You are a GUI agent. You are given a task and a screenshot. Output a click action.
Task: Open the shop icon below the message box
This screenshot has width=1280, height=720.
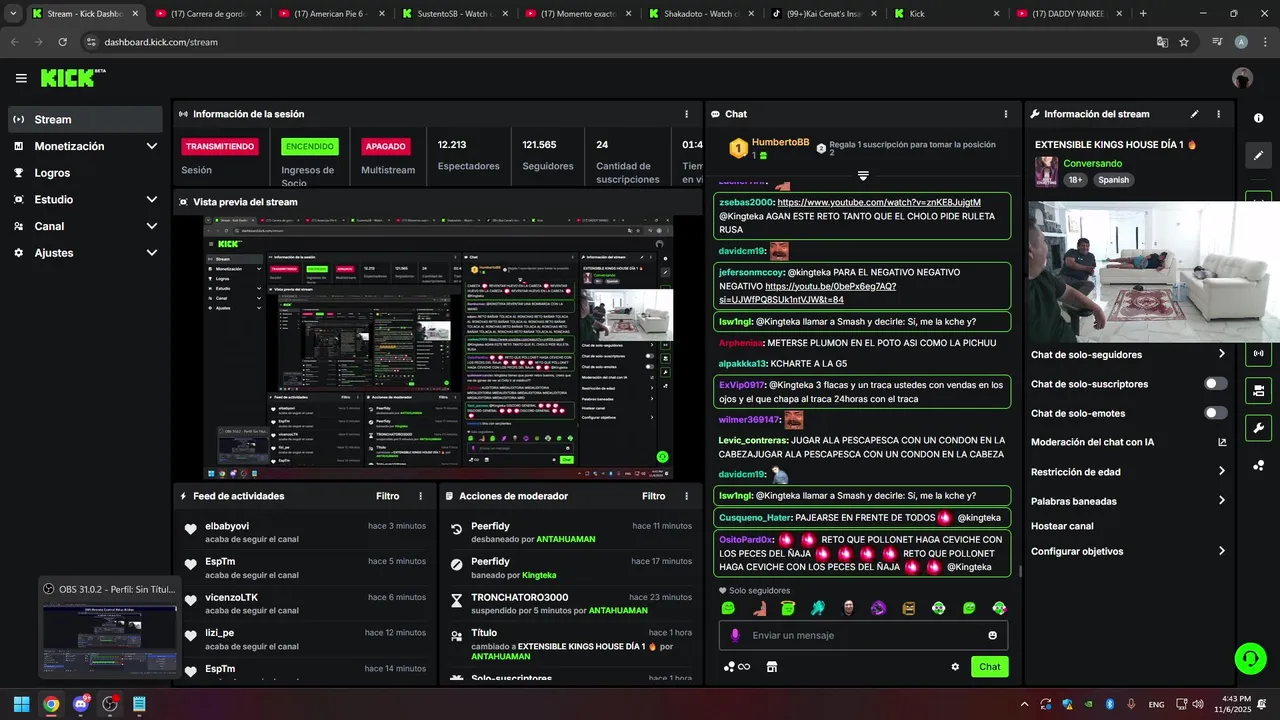tap(771, 667)
